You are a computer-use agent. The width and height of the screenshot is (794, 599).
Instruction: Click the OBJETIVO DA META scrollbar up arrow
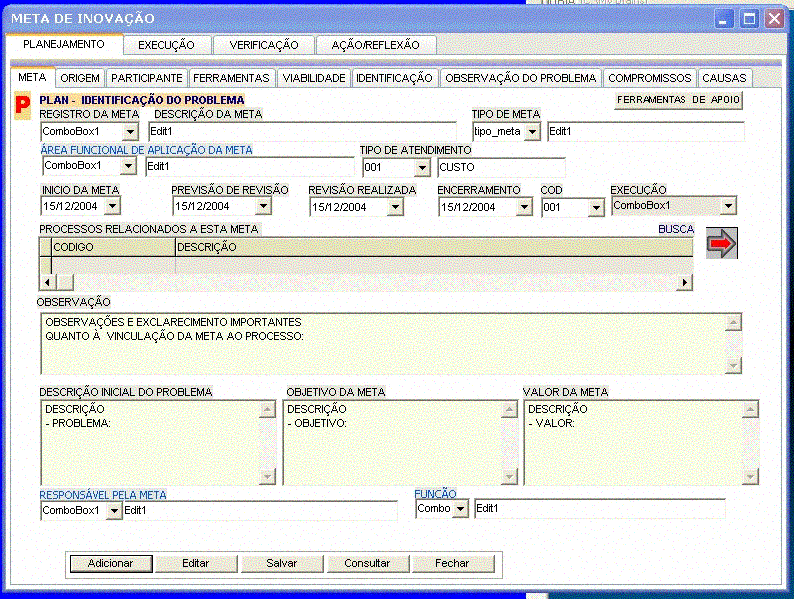point(509,410)
